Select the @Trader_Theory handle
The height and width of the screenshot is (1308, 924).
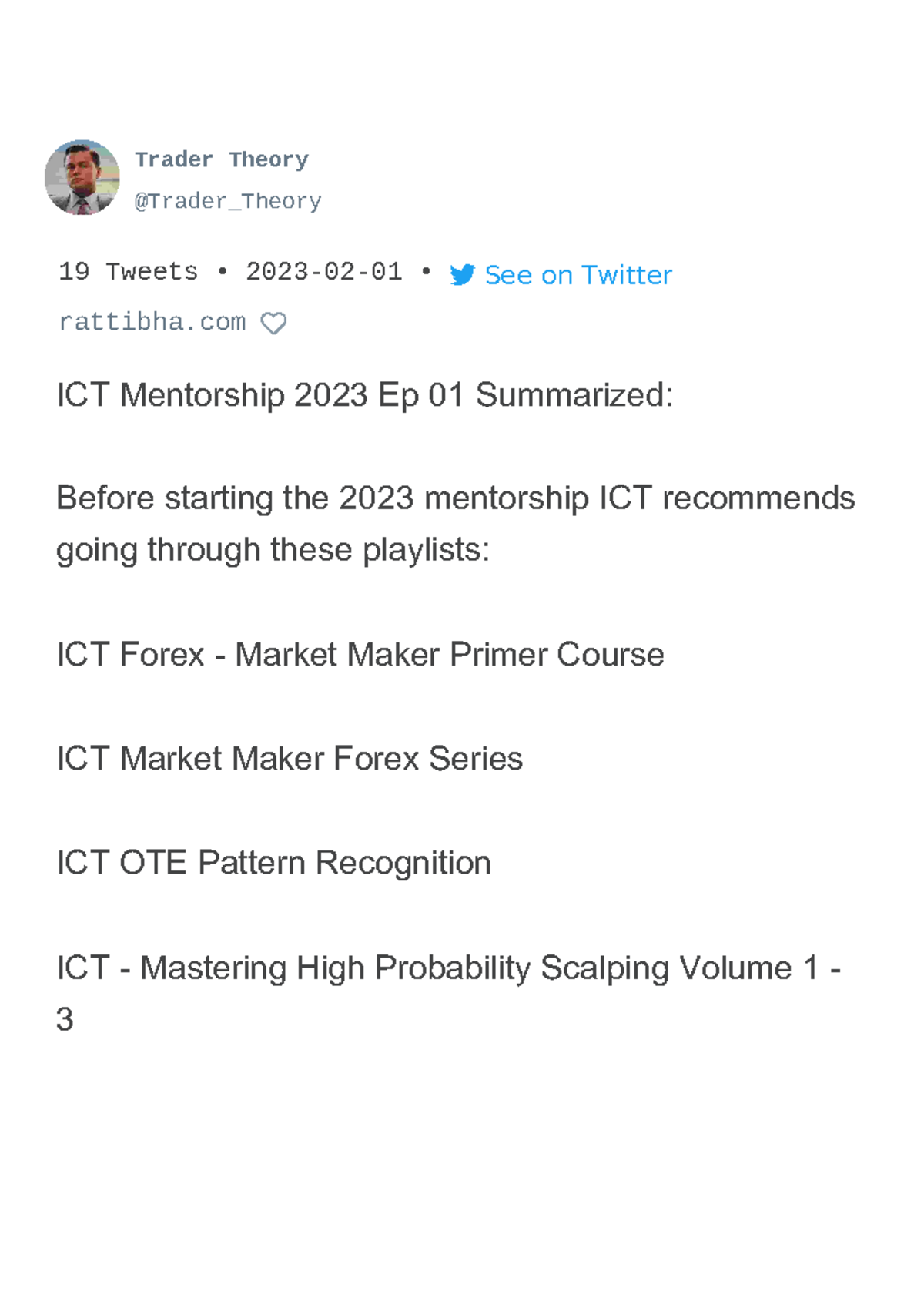pyautogui.click(x=229, y=200)
